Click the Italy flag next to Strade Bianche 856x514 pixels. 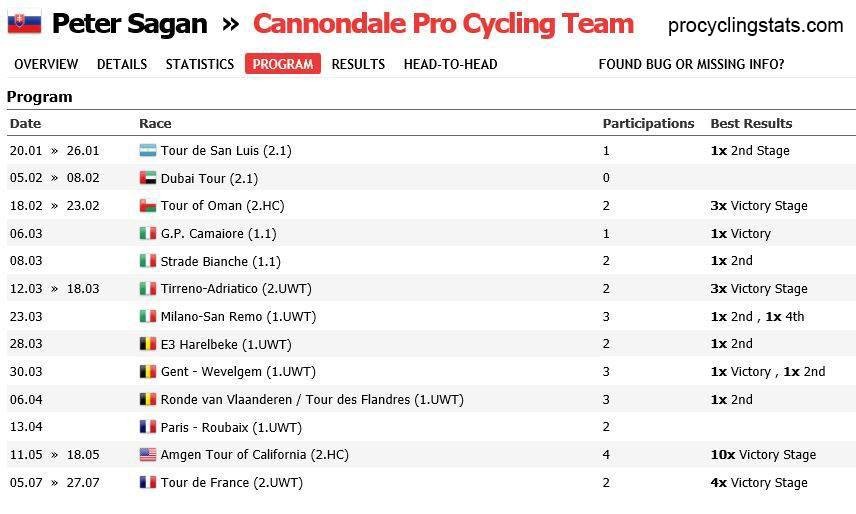tap(148, 261)
